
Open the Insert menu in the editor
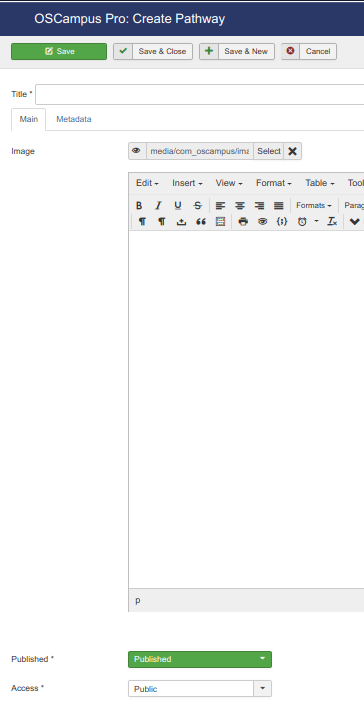pos(187,183)
